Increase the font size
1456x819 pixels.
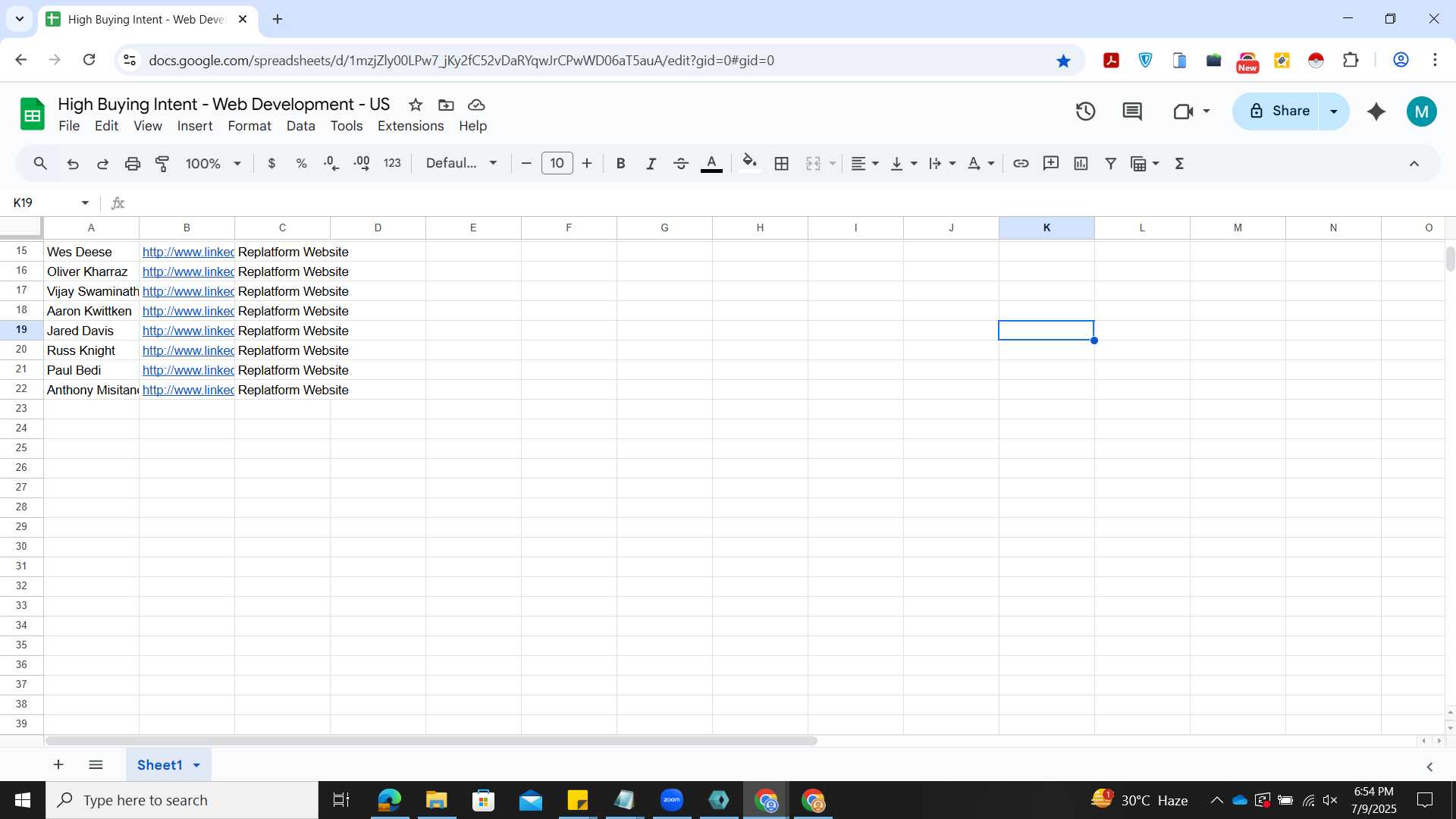(x=587, y=163)
